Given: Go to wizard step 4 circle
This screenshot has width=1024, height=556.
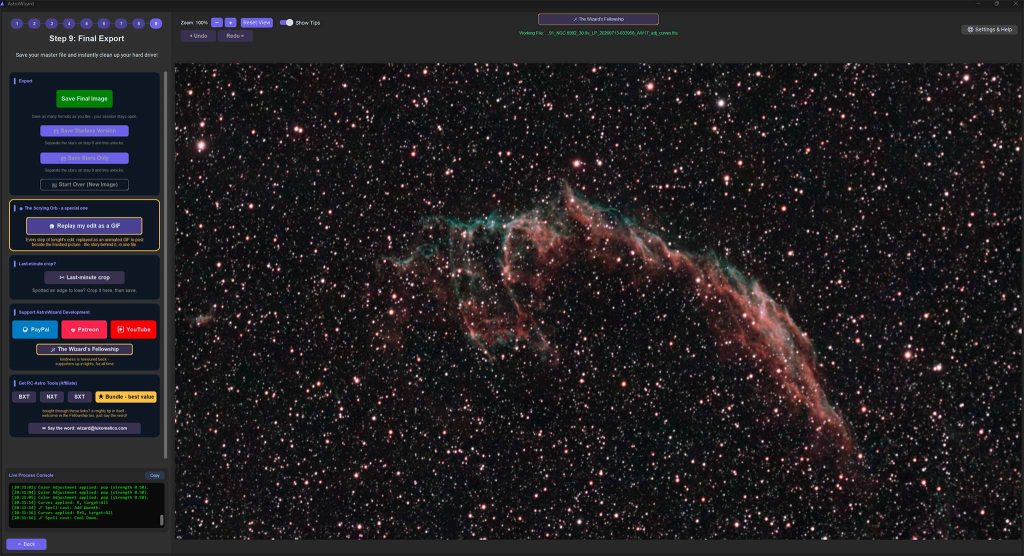Looking at the screenshot, I should coord(69,24).
